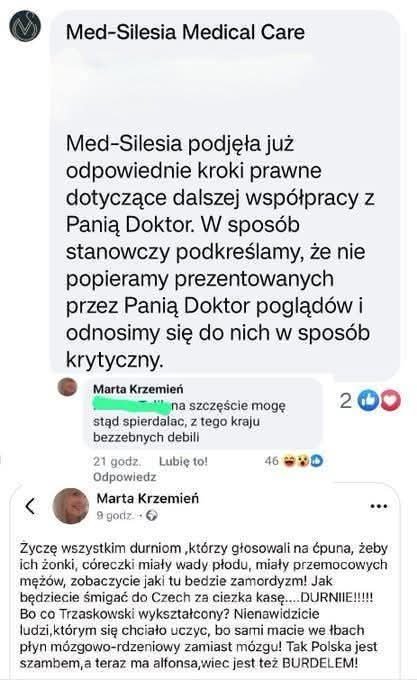Image resolution: width=417 pixels, height=680 pixels.
Task: Open reactions count showing 2
Action: point(345,401)
